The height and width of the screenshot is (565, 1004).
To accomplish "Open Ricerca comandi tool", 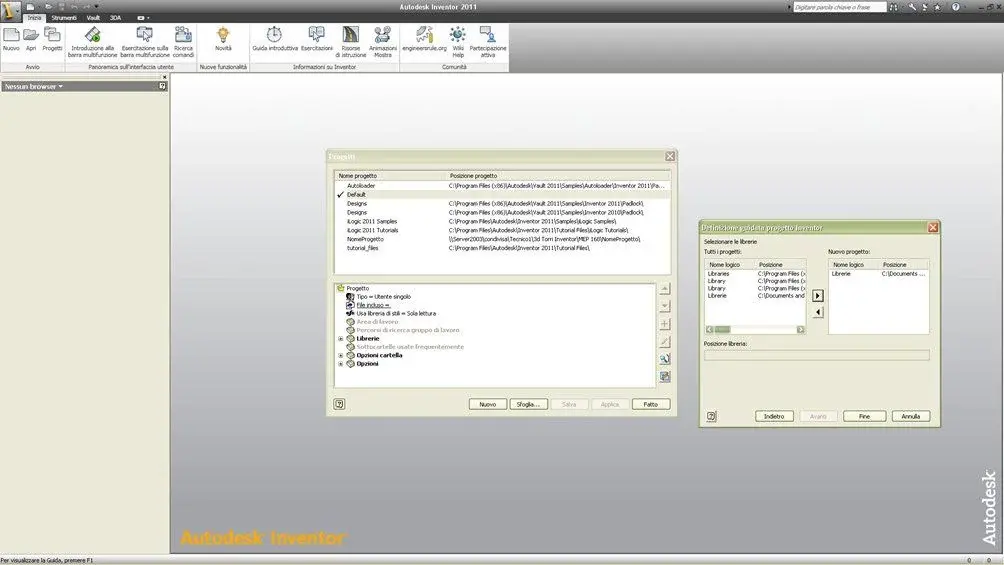I will [x=183, y=42].
